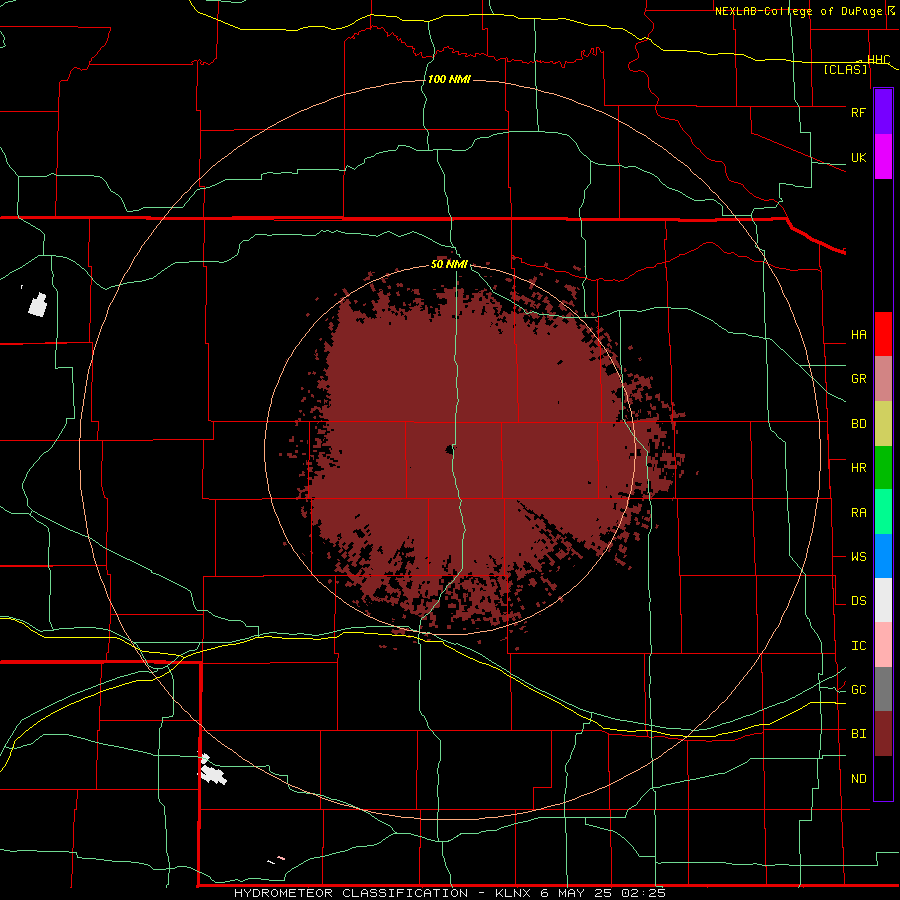Choose the white DS legend swatch
This screenshot has height=900, width=900.
pyautogui.click(x=883, y=600)
